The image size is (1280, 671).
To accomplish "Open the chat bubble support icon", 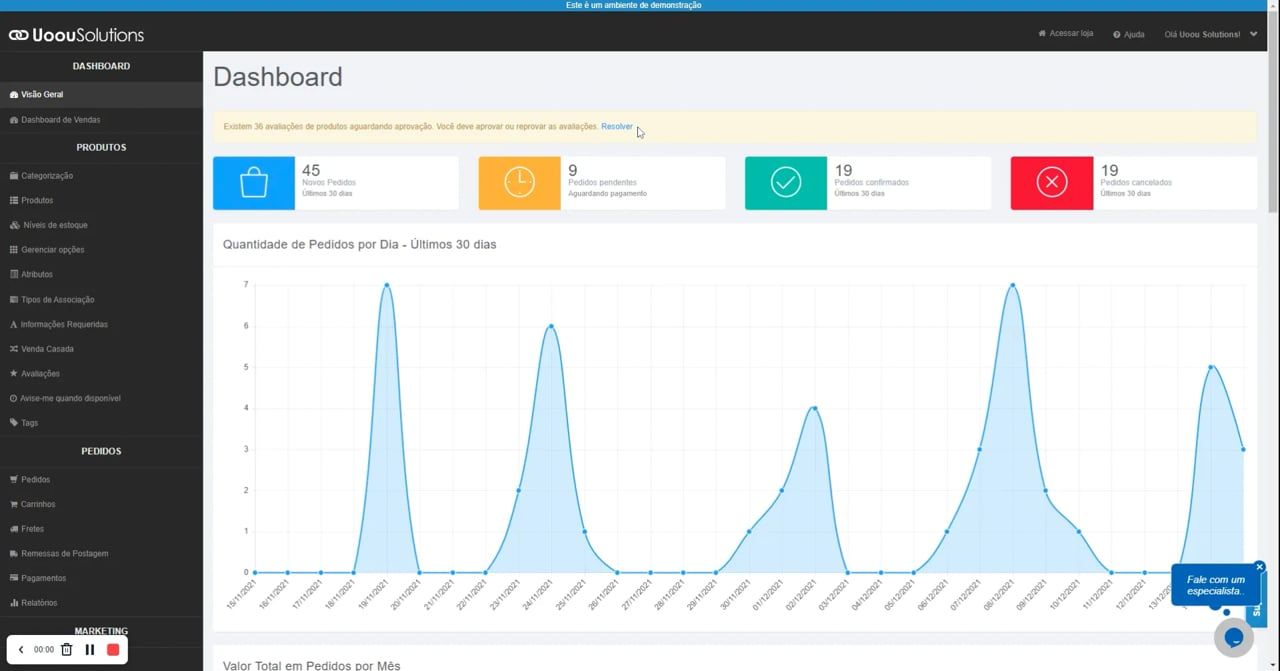I will [1234, 637].
